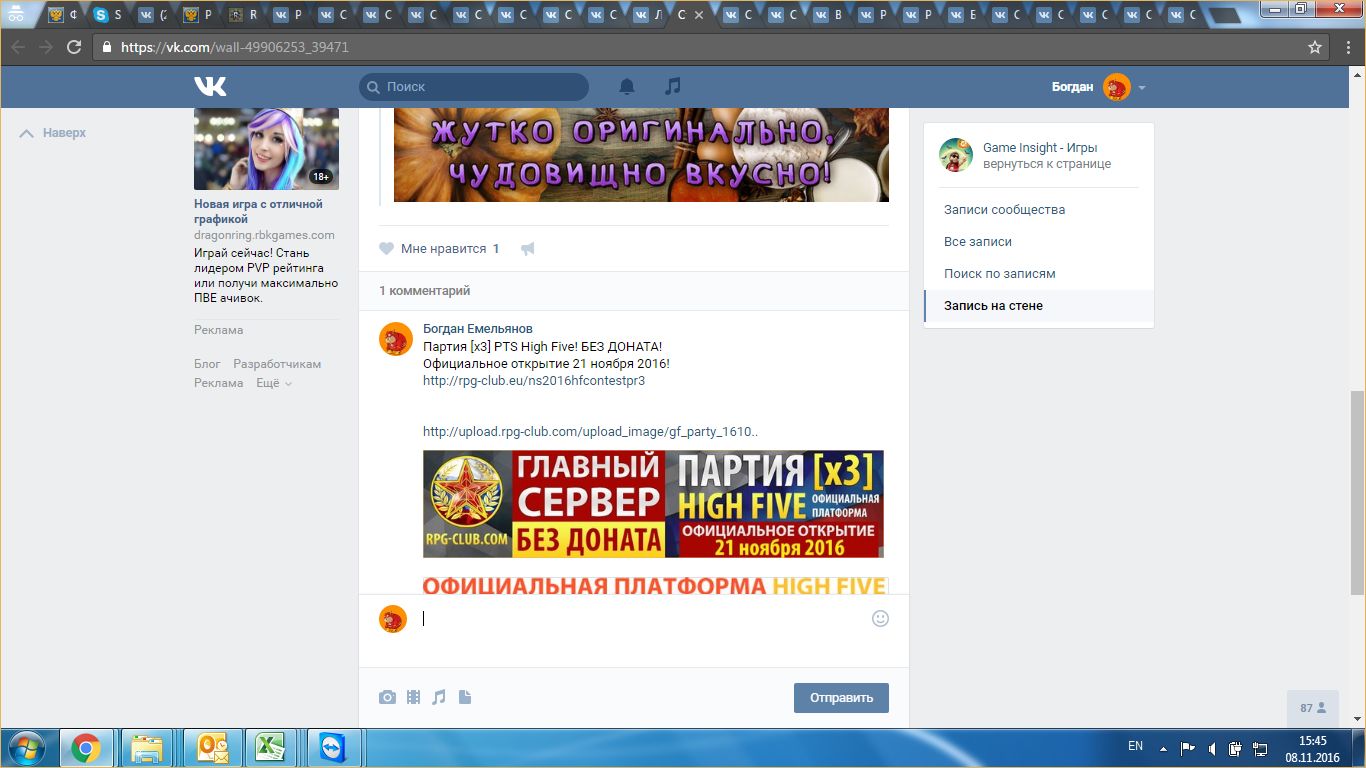Open the RPG-Club server banner image
The height and width of the screenshot is (768, 1366).
653,504
